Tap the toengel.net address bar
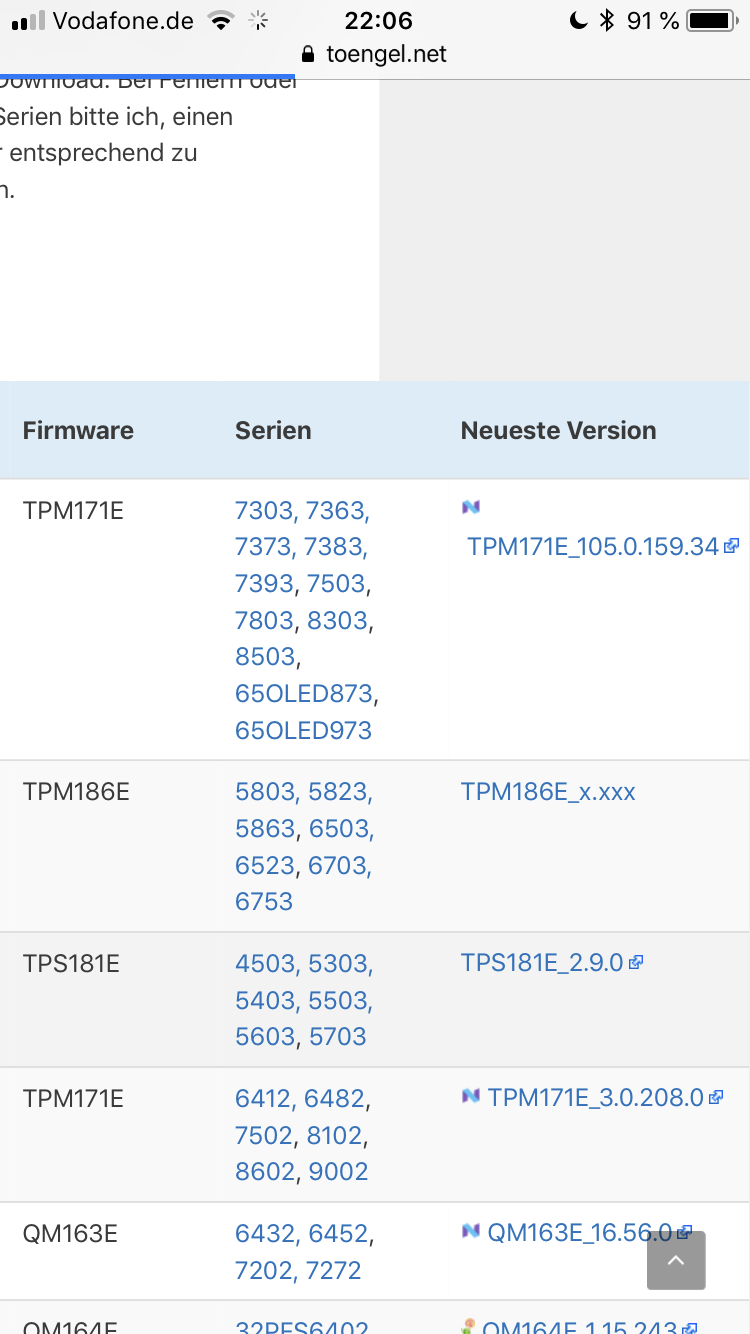This screenshot has width=750, height=1334. (375, 54)
